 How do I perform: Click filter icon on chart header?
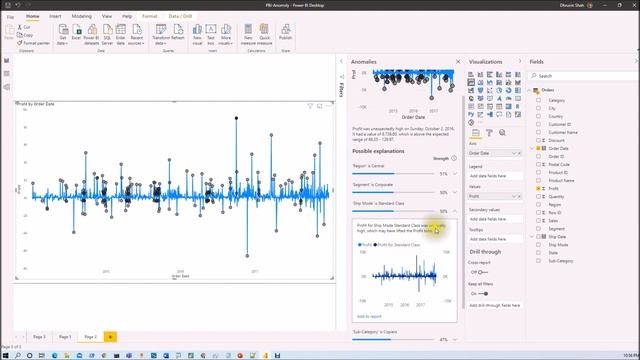click(x=310, y=106)
